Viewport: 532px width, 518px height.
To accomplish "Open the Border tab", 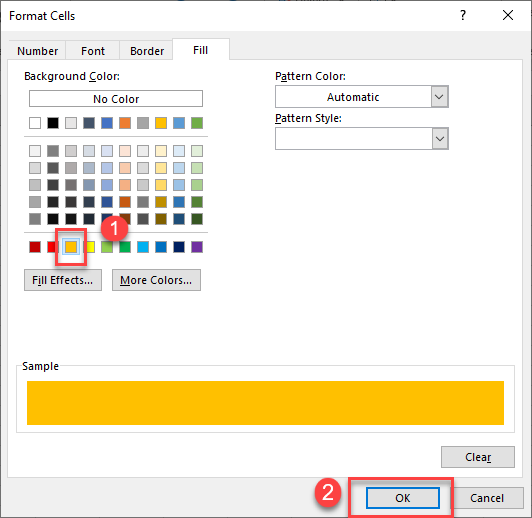I will pos(147,51).
